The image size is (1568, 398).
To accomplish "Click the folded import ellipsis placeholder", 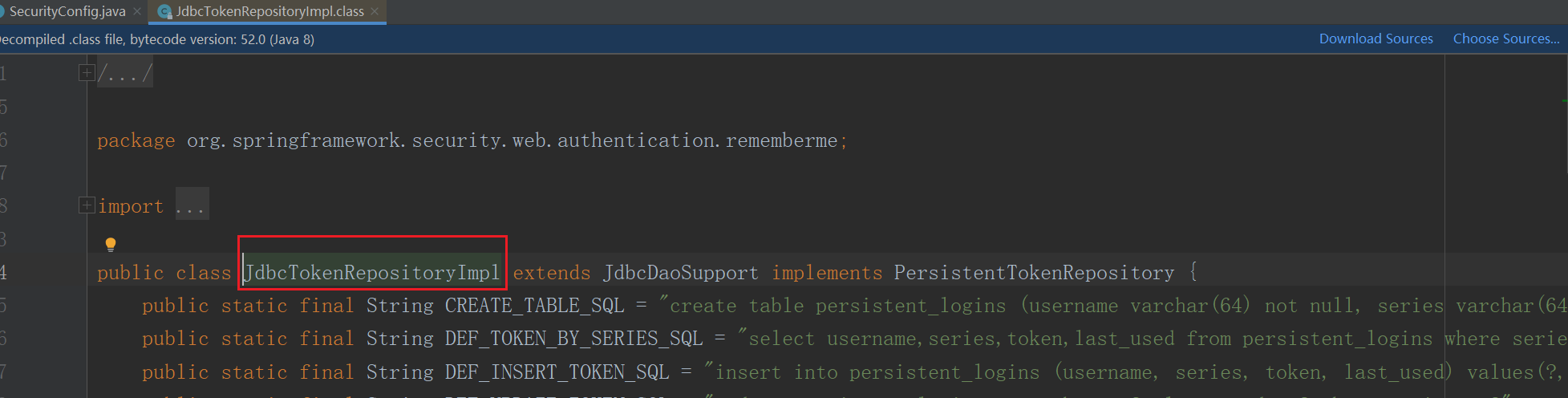I will tap(191, 206).
